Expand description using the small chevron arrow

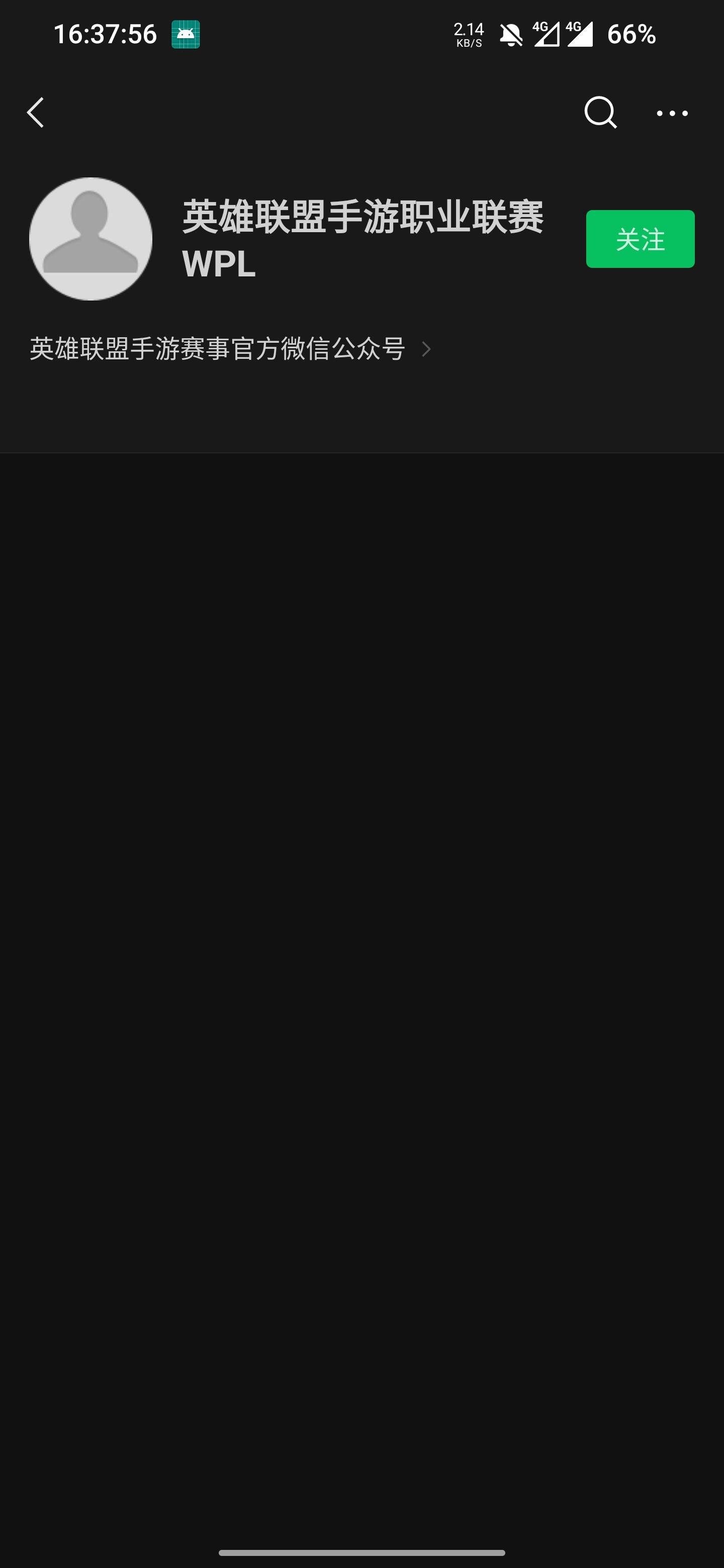[426, 349]
